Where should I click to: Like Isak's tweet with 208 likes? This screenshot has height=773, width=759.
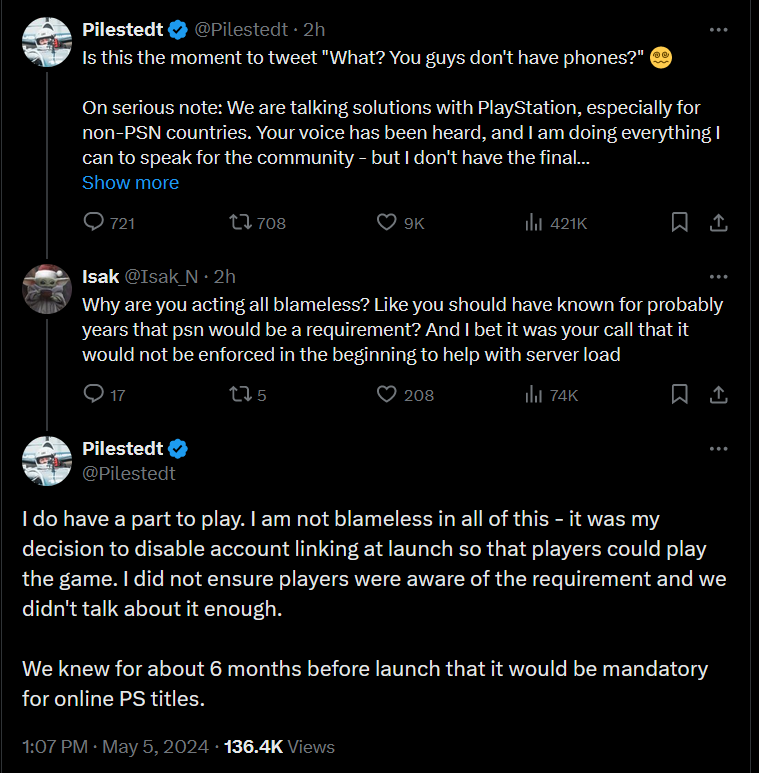point(388,395)
